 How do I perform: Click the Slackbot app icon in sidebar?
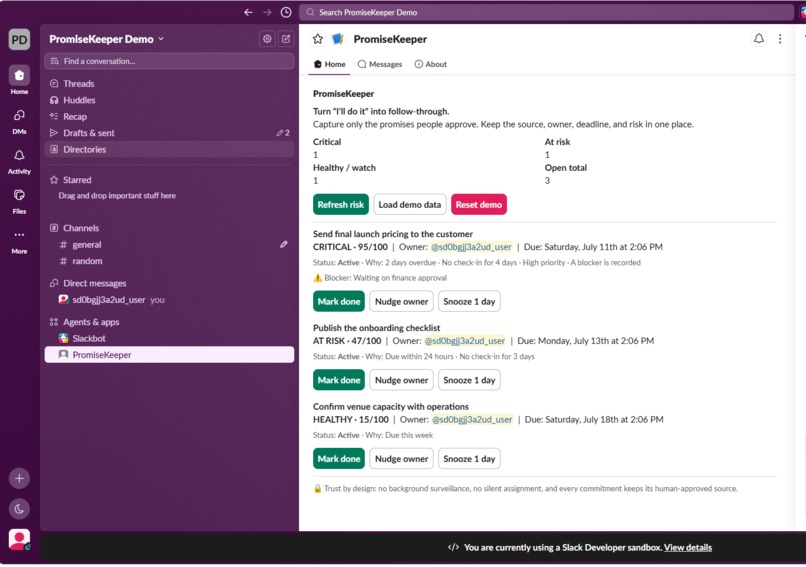[63, 338]
